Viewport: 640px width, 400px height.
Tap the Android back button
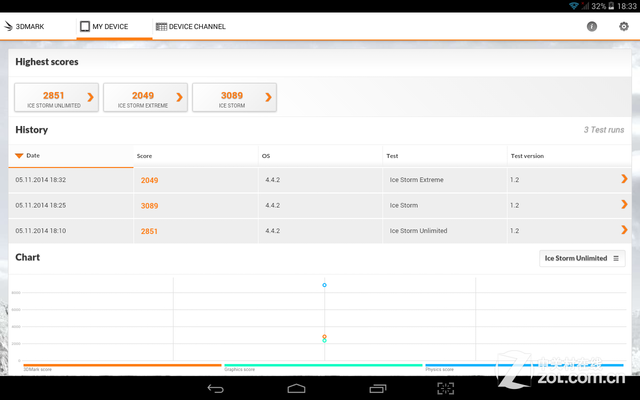[x=216, y=388]
